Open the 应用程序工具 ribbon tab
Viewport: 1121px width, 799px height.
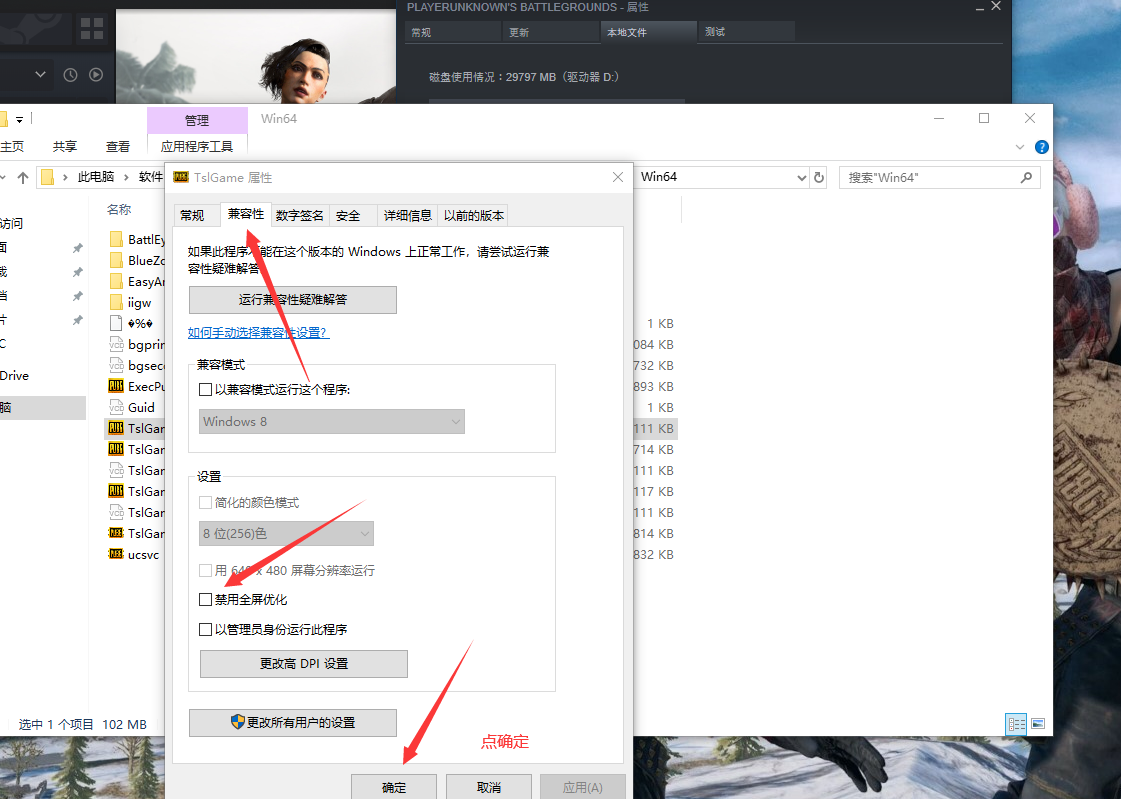[x=197, y=147]
